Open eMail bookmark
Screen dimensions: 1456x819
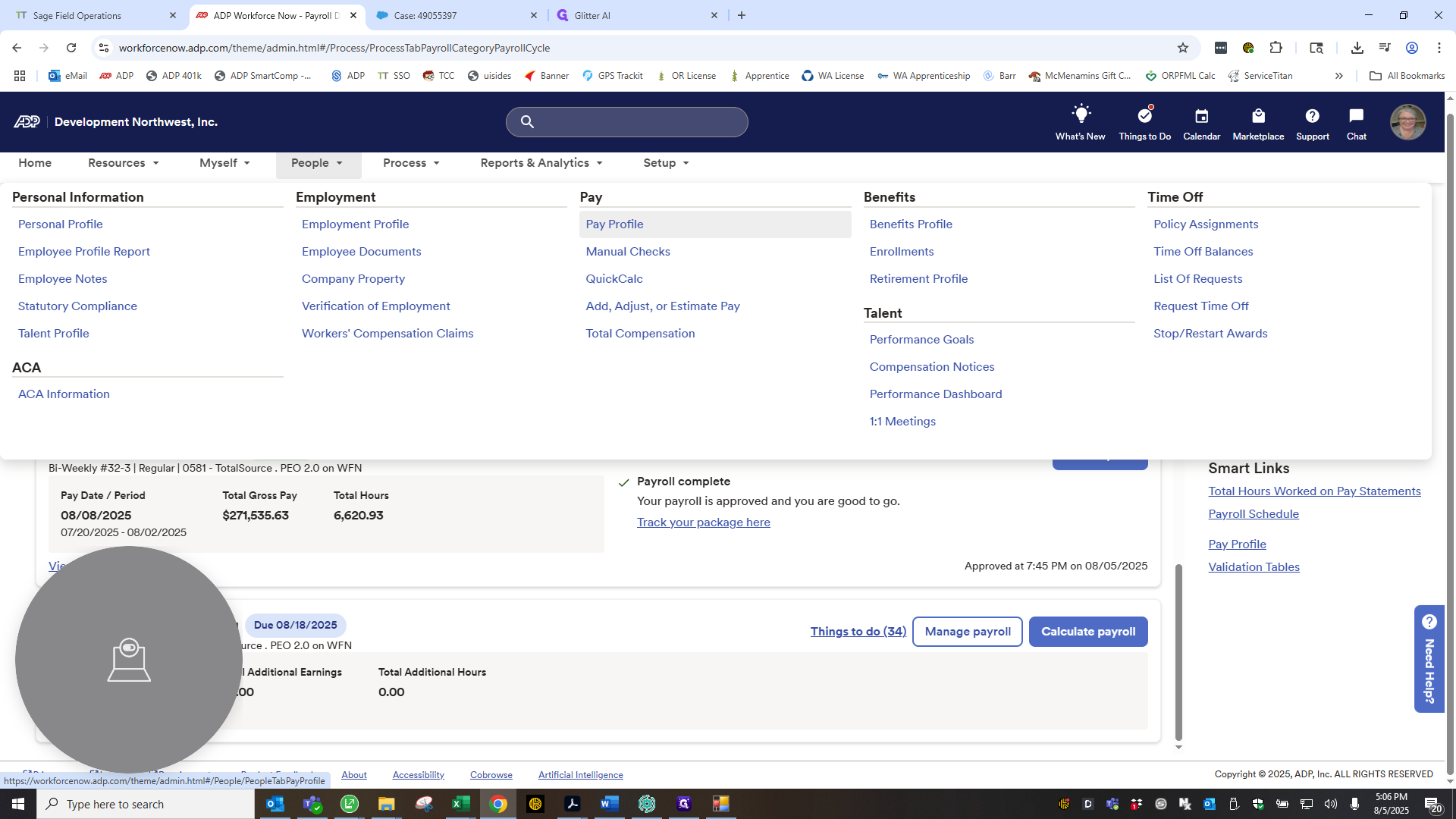67,76
